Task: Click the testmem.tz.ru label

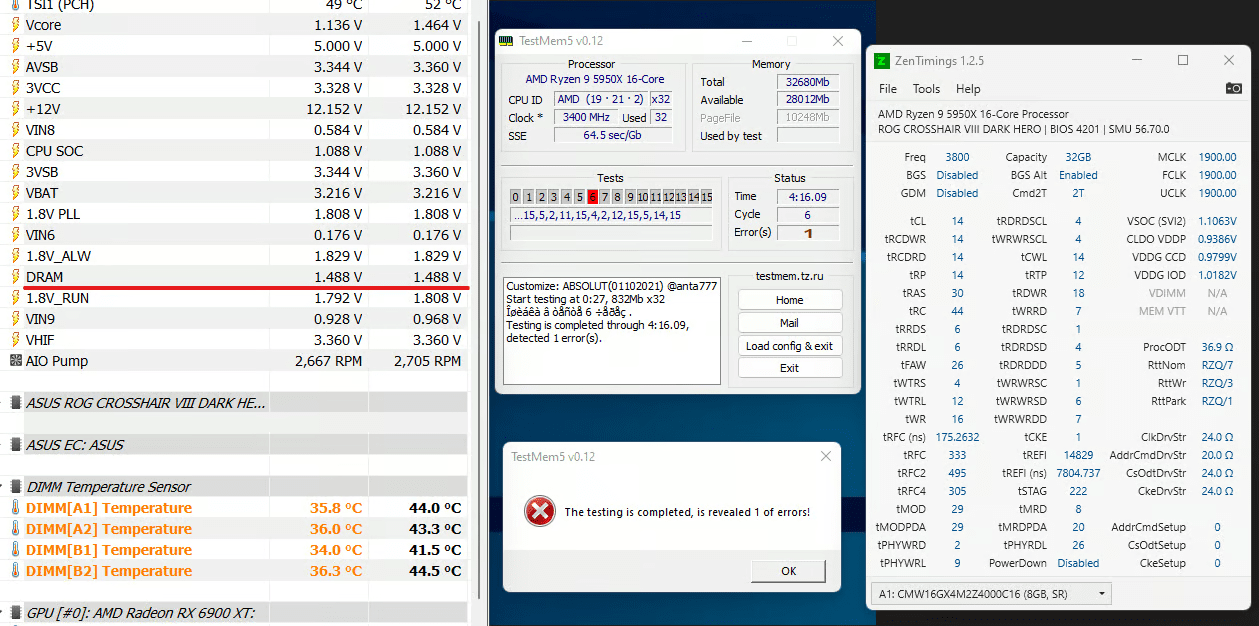Action: coord(789,276)
